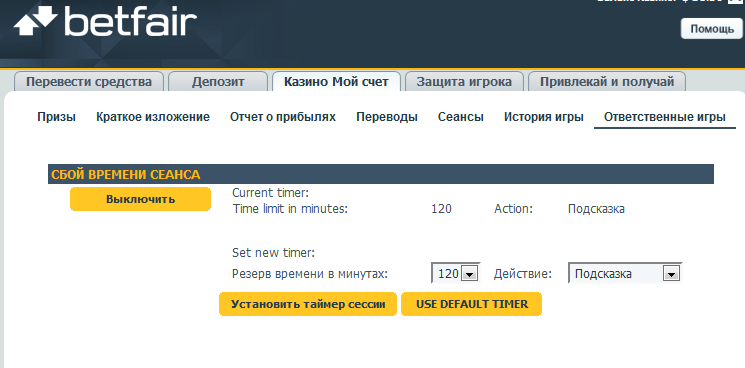Click the betfair arrows logo icon

point(36,19)
